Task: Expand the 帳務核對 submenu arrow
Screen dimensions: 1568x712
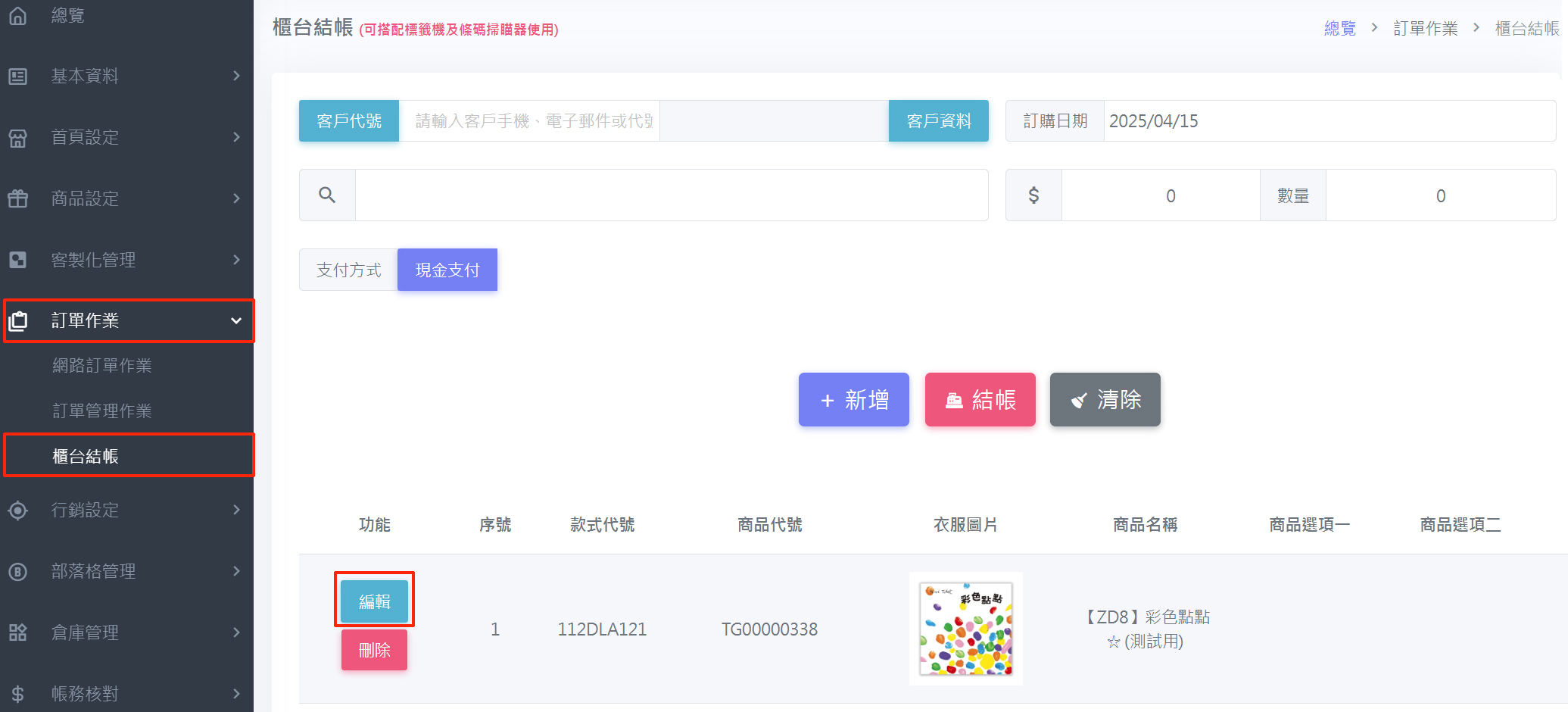Action: (x=236, y=694)
